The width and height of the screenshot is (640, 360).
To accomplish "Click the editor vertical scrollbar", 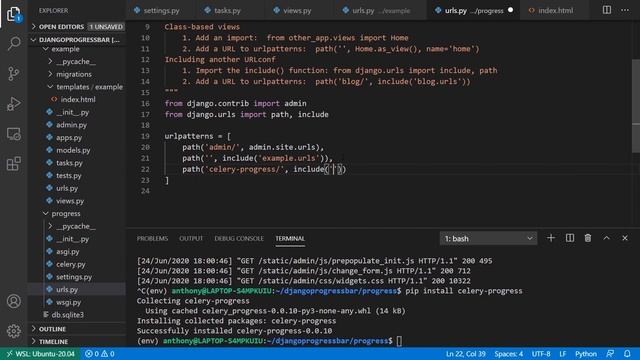I will (636, 106).
